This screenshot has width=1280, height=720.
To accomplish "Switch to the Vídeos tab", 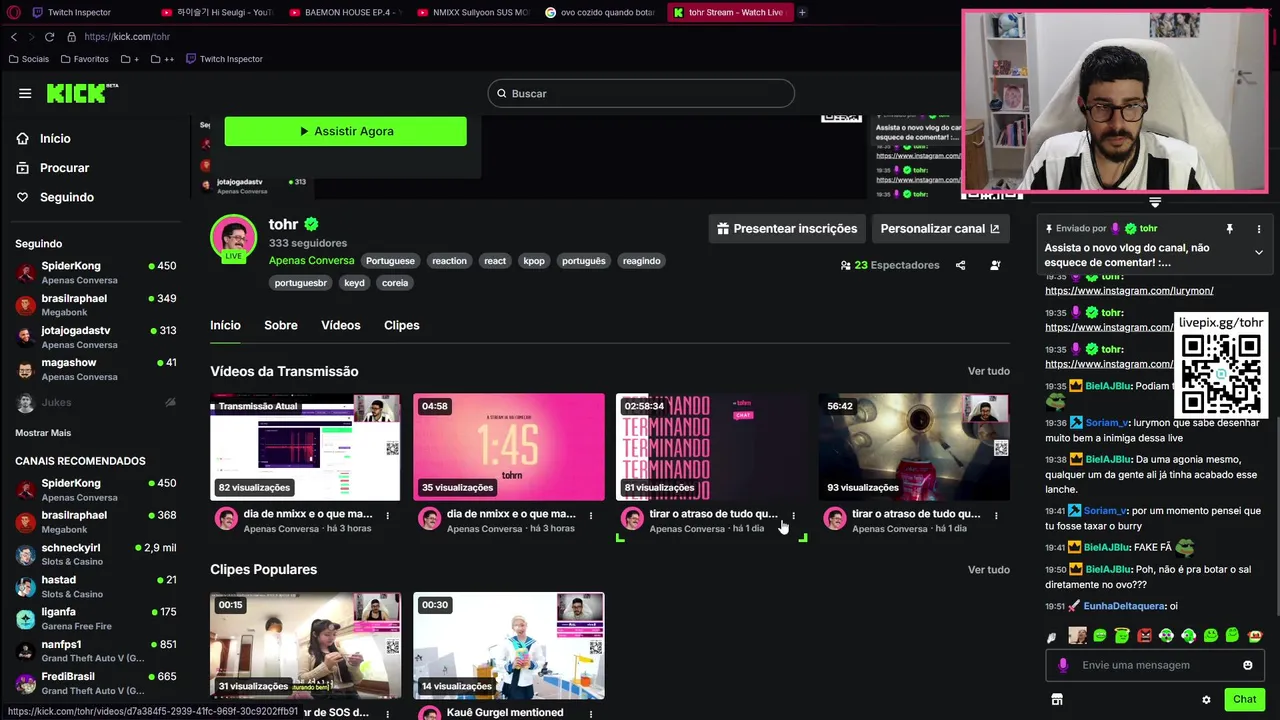I will point(340,325).
